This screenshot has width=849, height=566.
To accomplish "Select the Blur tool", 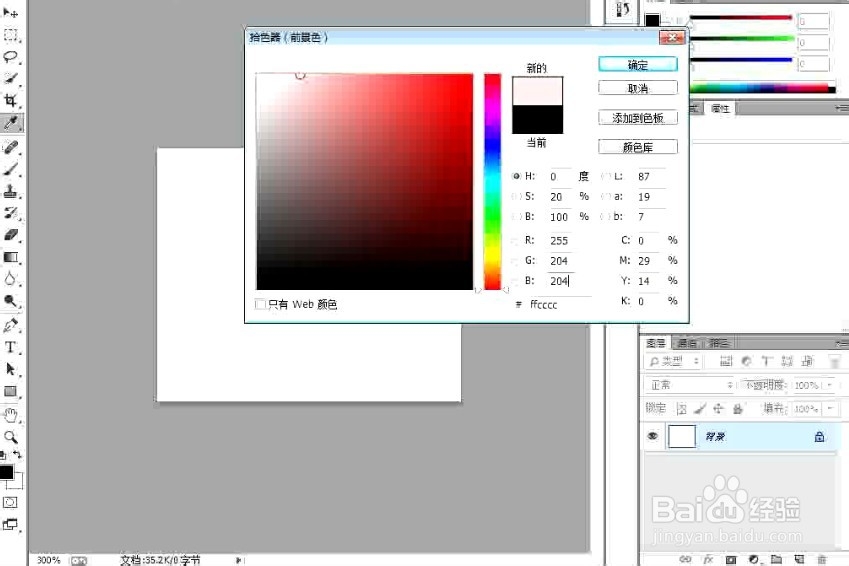I will click(10, 279).
